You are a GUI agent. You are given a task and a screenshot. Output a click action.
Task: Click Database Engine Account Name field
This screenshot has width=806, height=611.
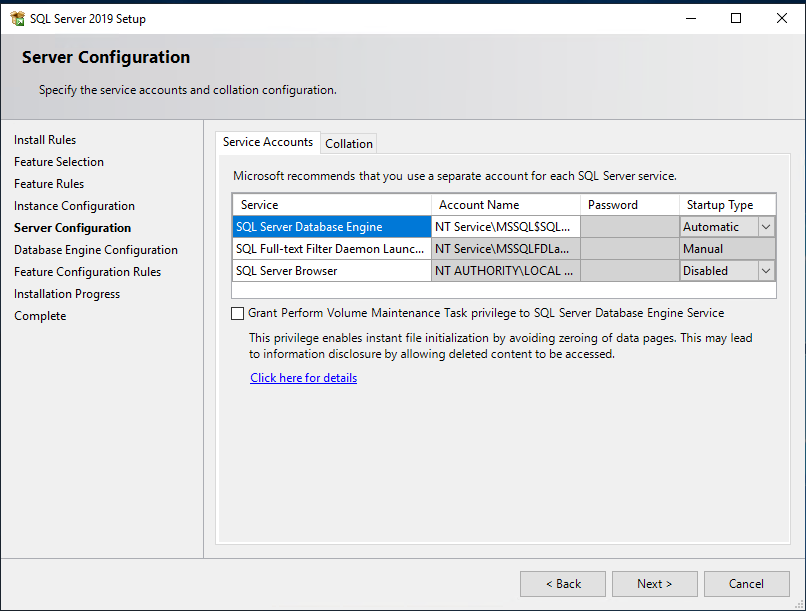click(x=505, y=227)
